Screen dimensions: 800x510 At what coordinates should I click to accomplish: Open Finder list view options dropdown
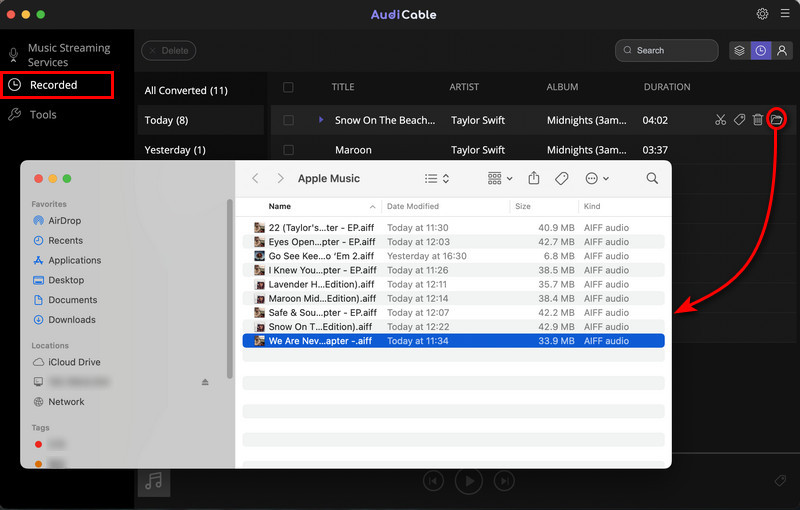pos(437,178)
